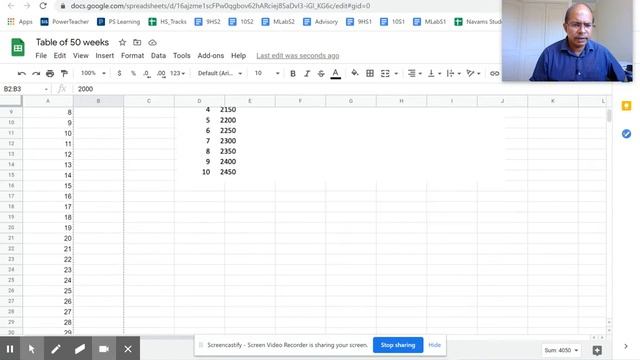Viewport: 640px width, 360px height.
Task: Open the View menu
Action: coord(81,56)
